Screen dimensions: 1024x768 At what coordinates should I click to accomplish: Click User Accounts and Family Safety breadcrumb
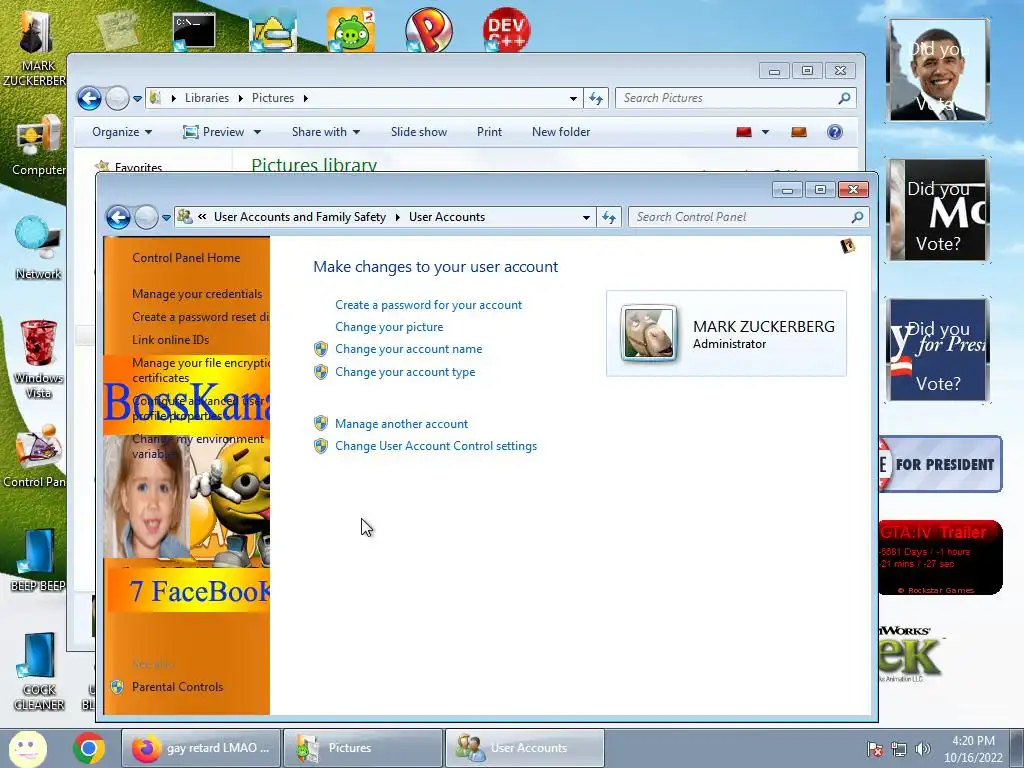coord(300,217)
